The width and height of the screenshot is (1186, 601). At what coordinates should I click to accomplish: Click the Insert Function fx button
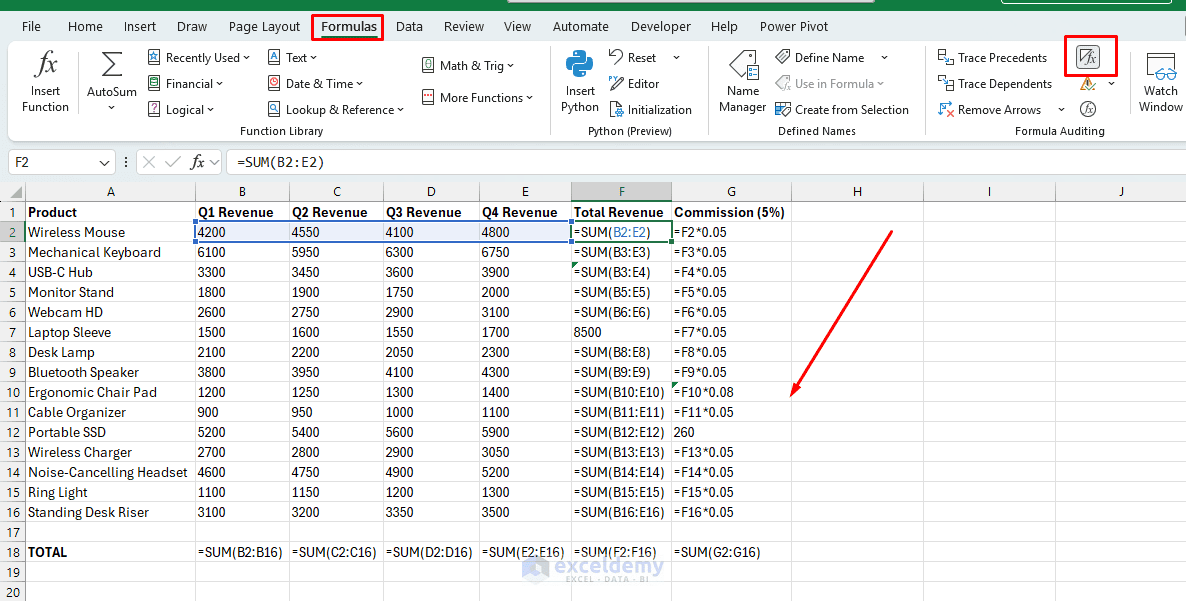[x=45, y=82]
